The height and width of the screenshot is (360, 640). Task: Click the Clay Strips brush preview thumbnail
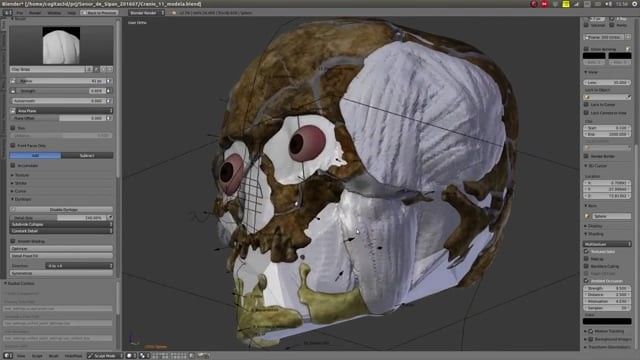61,45
